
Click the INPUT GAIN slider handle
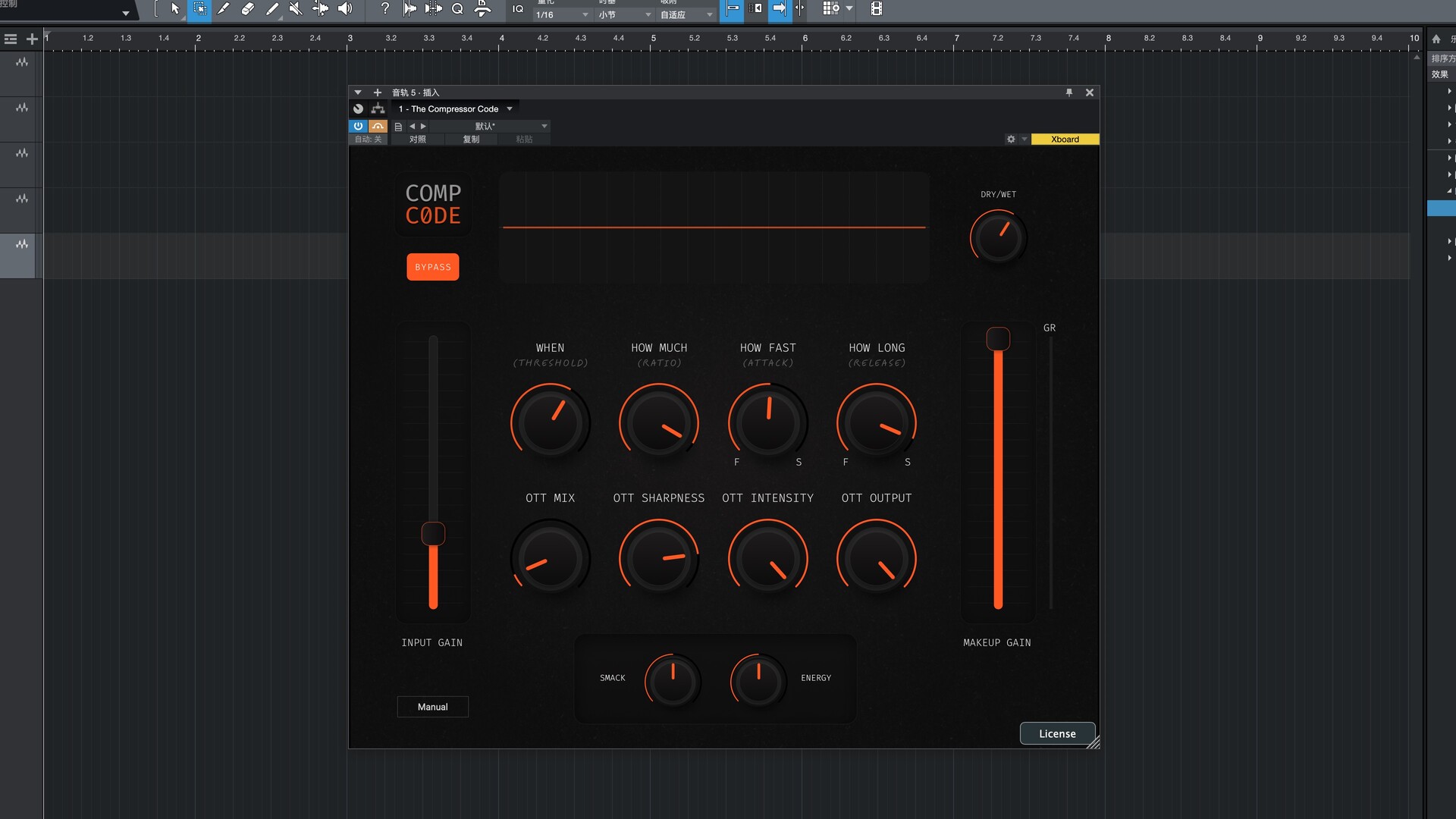click(x=433, y=534)
